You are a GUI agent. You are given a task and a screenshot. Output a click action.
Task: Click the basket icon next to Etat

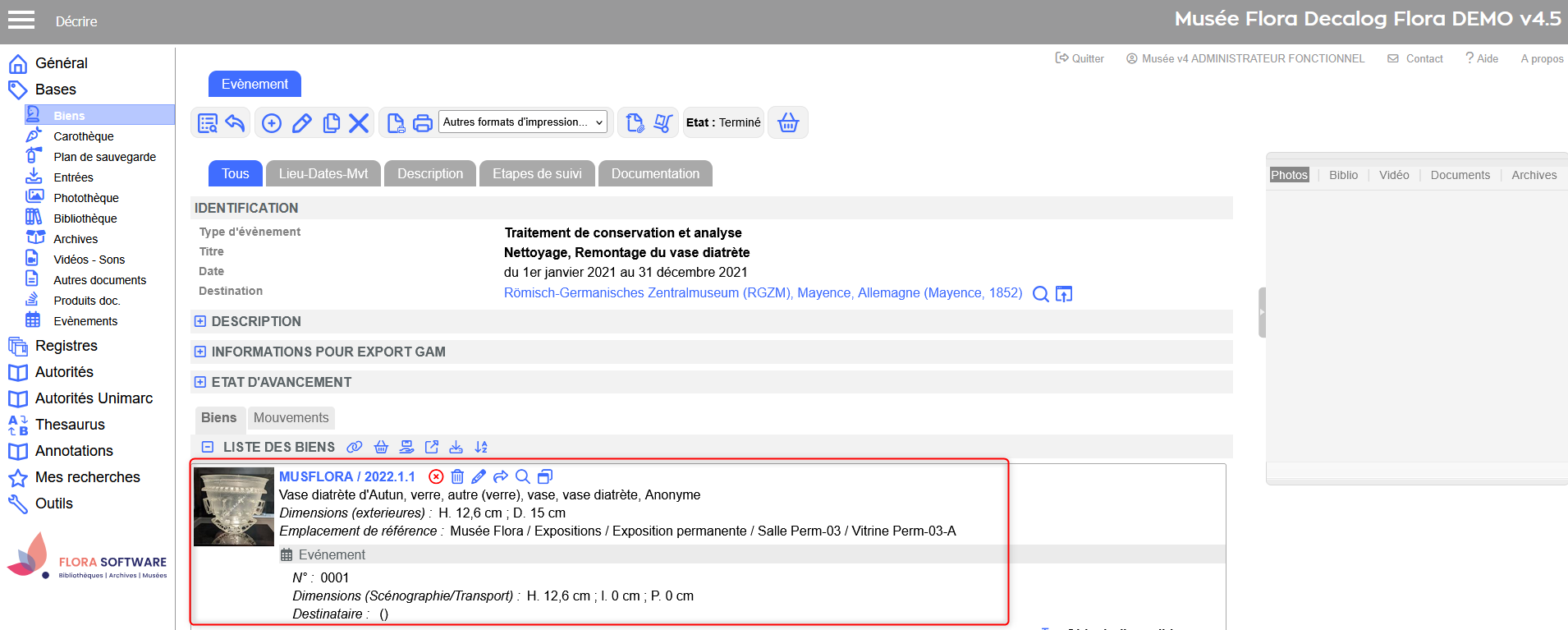[x=788, y=123]
